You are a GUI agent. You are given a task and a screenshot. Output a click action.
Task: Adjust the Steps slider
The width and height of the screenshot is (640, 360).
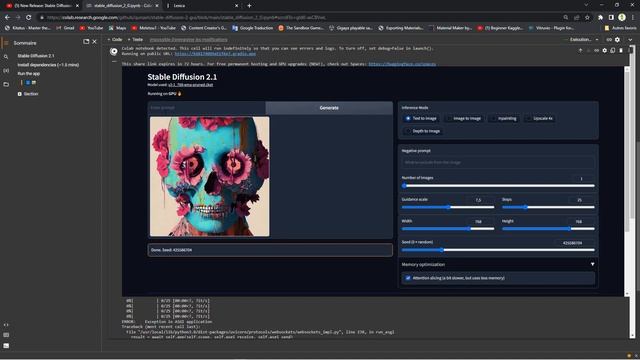click(x=548, y=207)
